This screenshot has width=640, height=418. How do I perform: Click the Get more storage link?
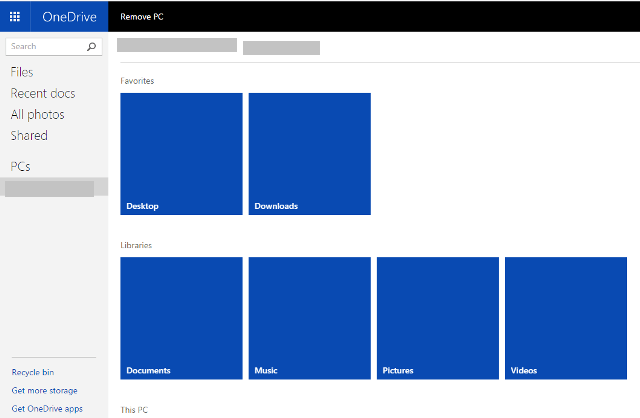(44, 391)
